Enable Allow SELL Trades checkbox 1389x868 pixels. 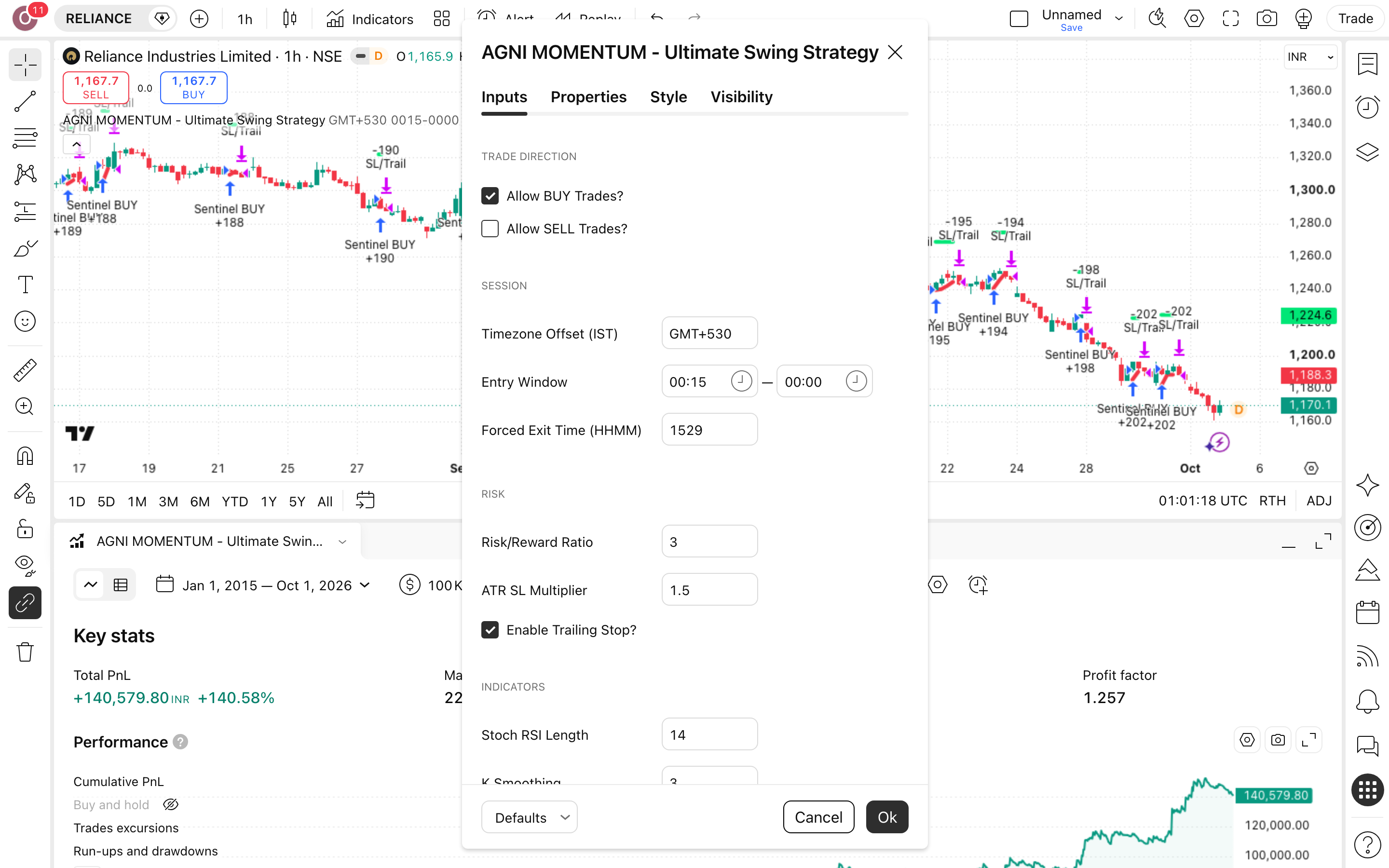point(490,229)
